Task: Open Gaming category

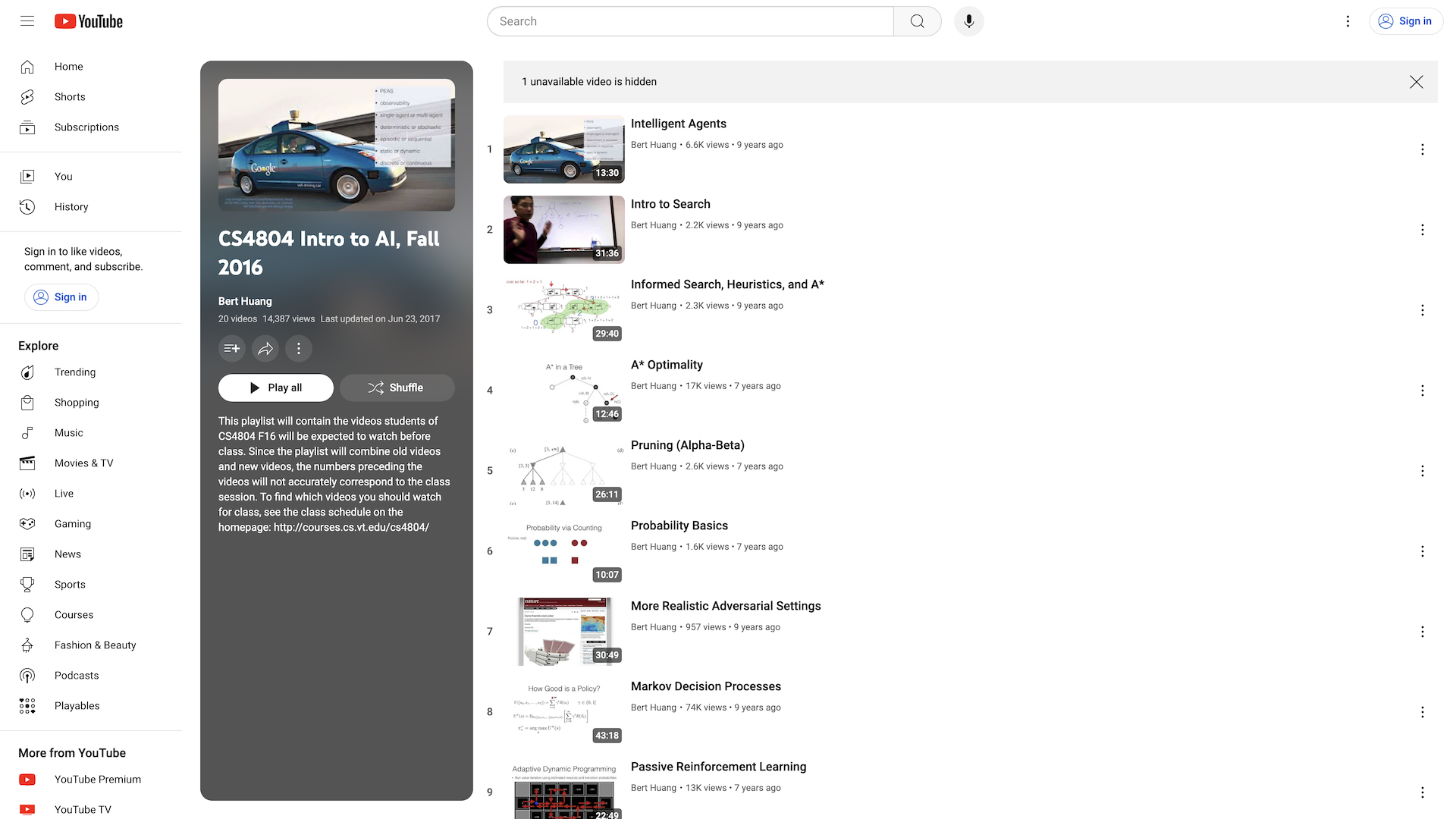Action: 91,524
